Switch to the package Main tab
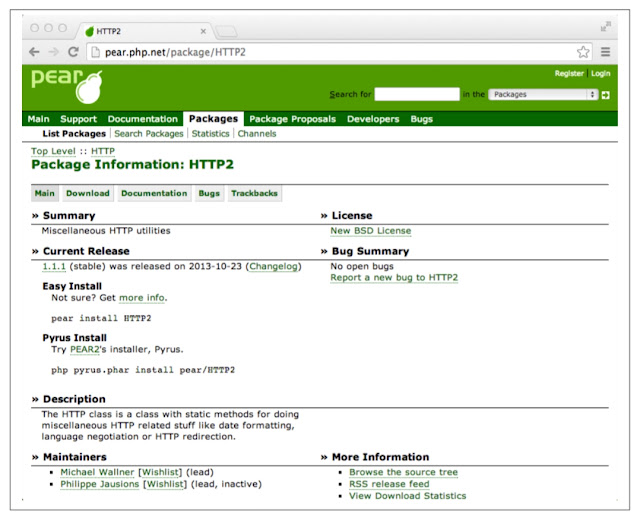Image resolution: width=640 pixels, height=517 pixels. [44, 193]
